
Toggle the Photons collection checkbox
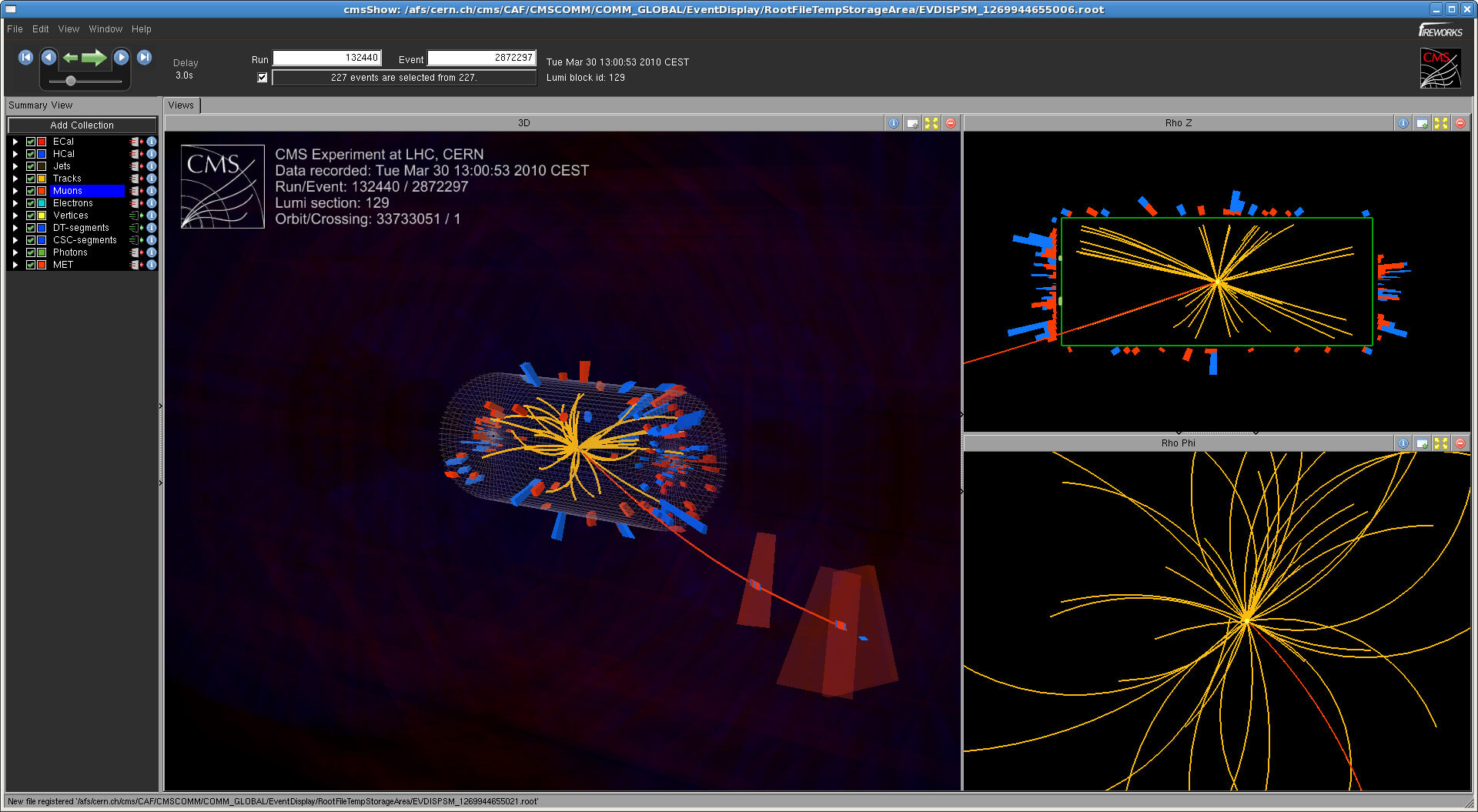(x=31, y=252)
